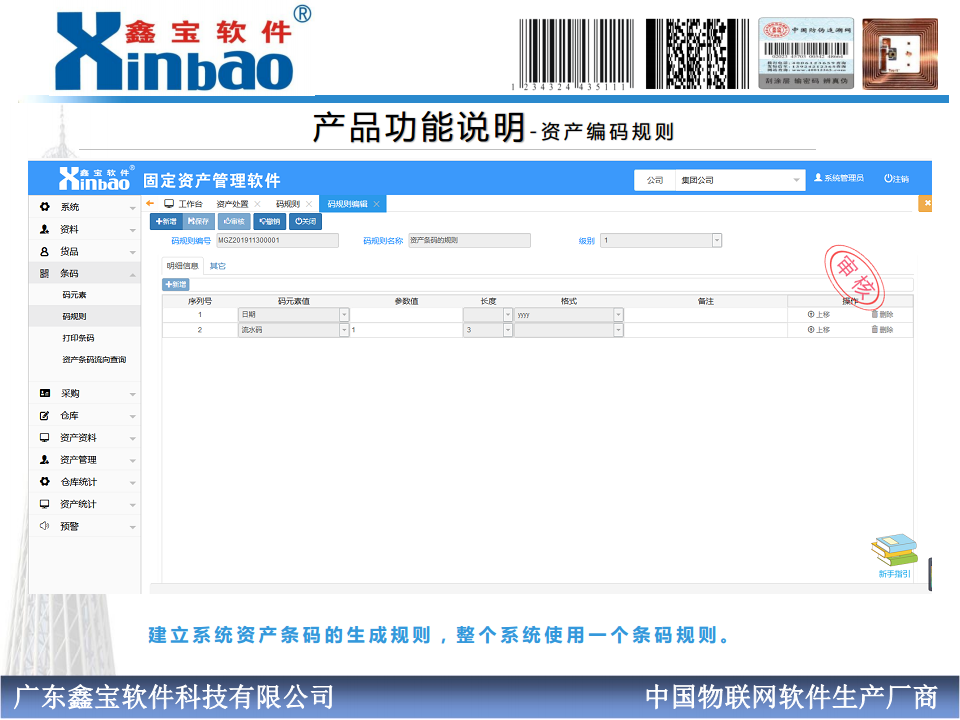Click 删除 delete in row 2
This screenshot has height=720, width=960.
click(x=882, y=330)
